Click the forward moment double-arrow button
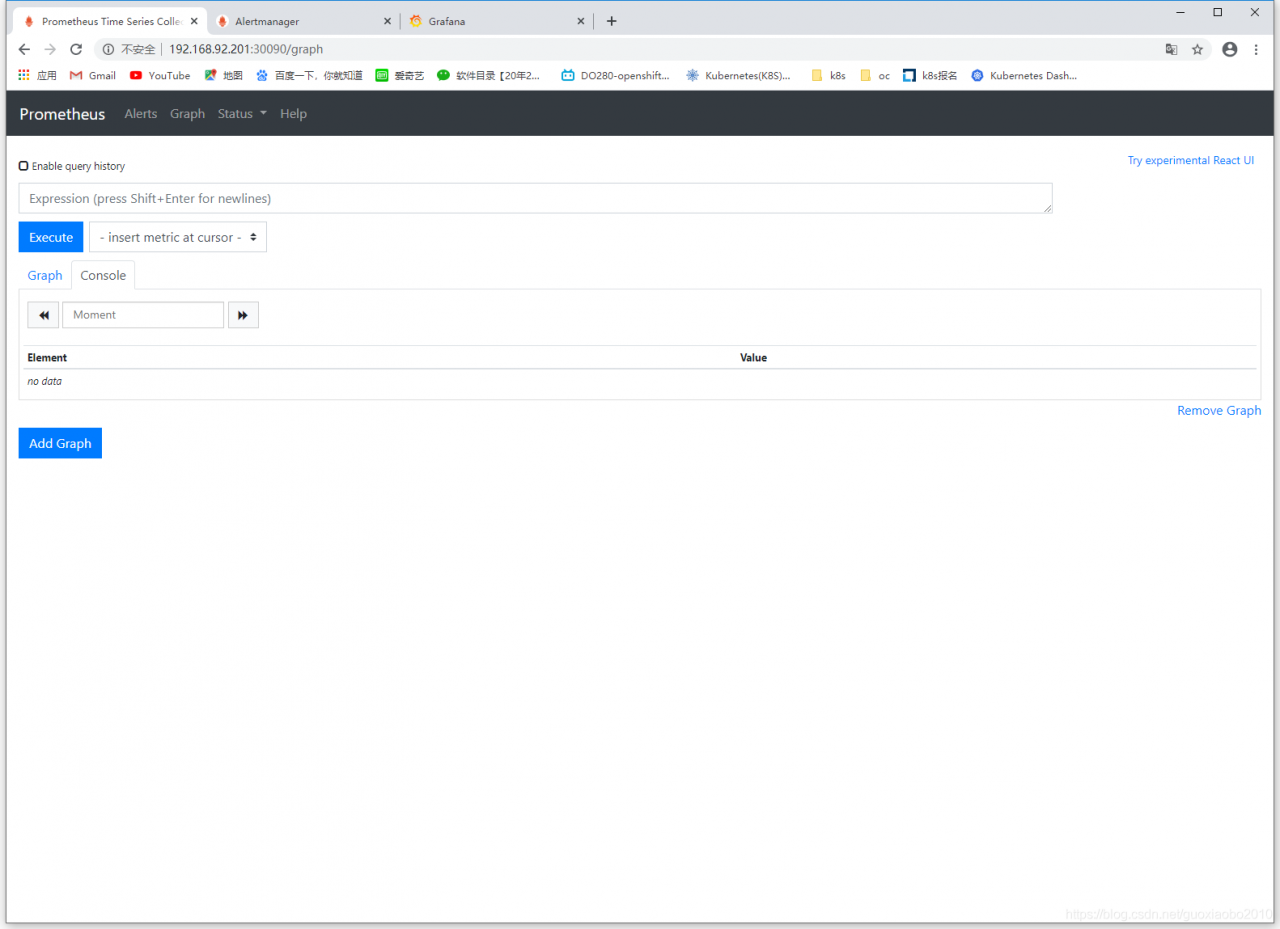The height and width of the screenshot is (929, 1280). click(x=243, y=315)
